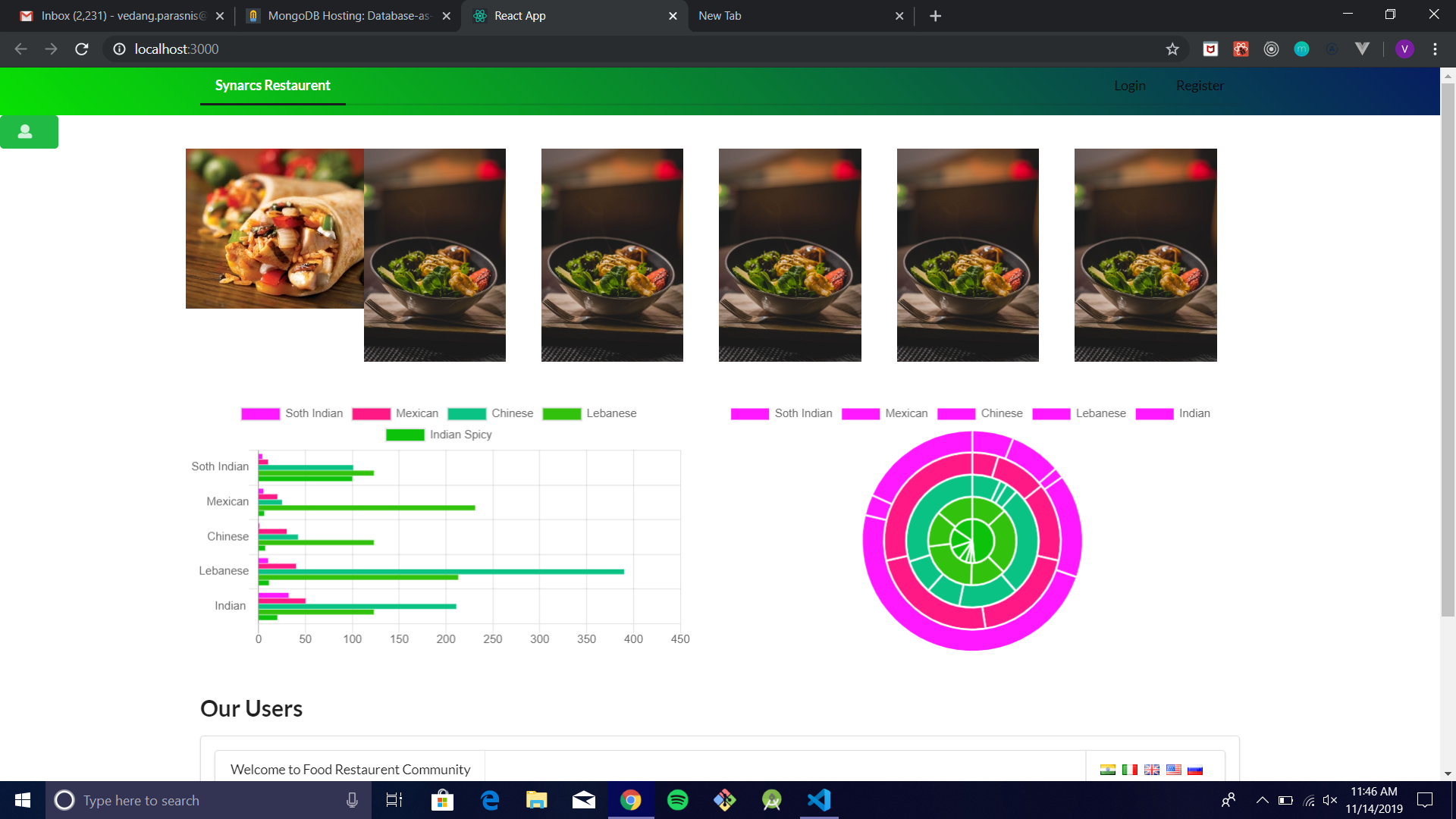This screenshot has height=819, width=1456.
Task: Click the Chrome browser icon in taskbar
Action: (x=631, y=800)
